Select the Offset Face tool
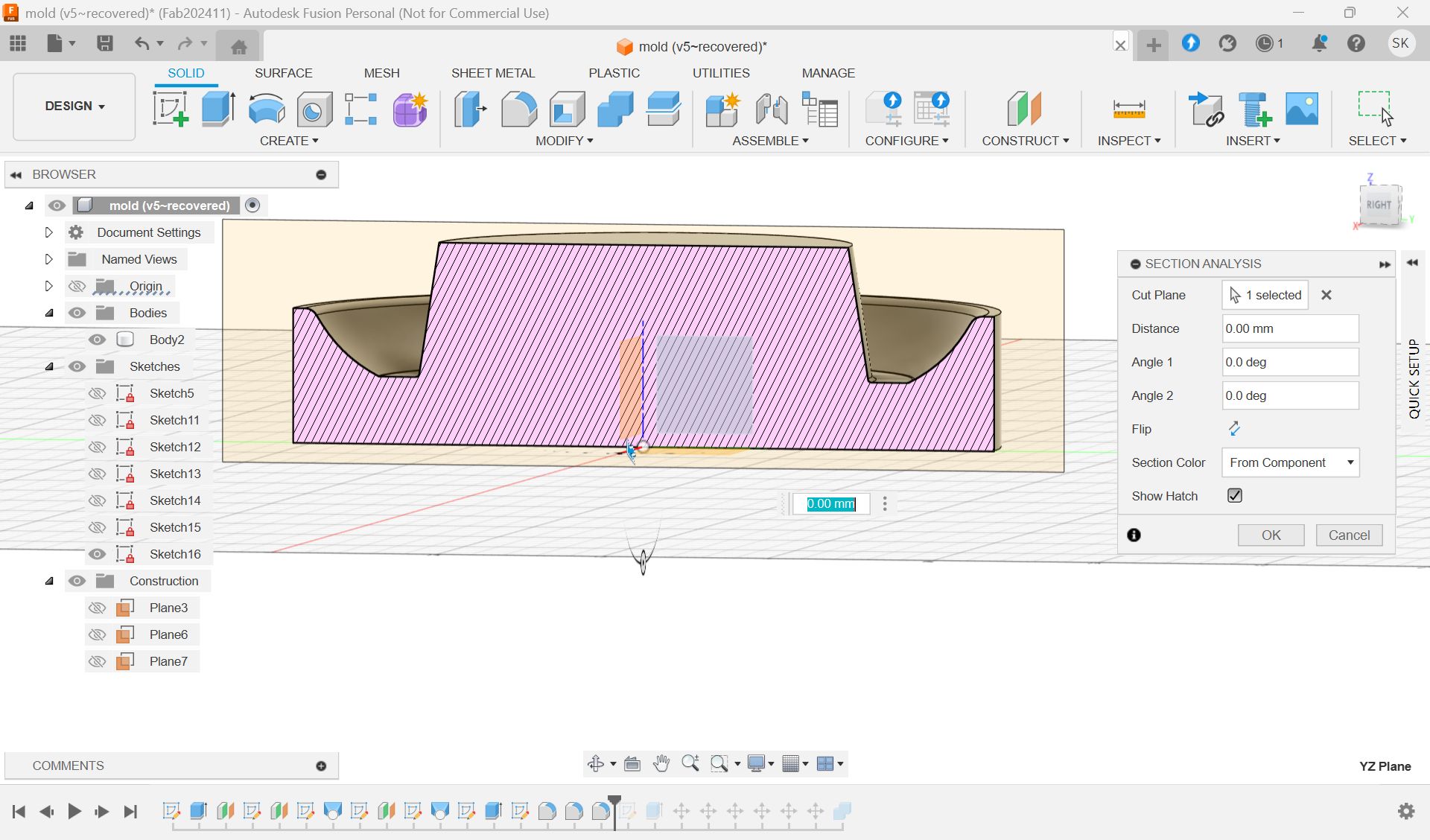 click(x=664, y=109)
